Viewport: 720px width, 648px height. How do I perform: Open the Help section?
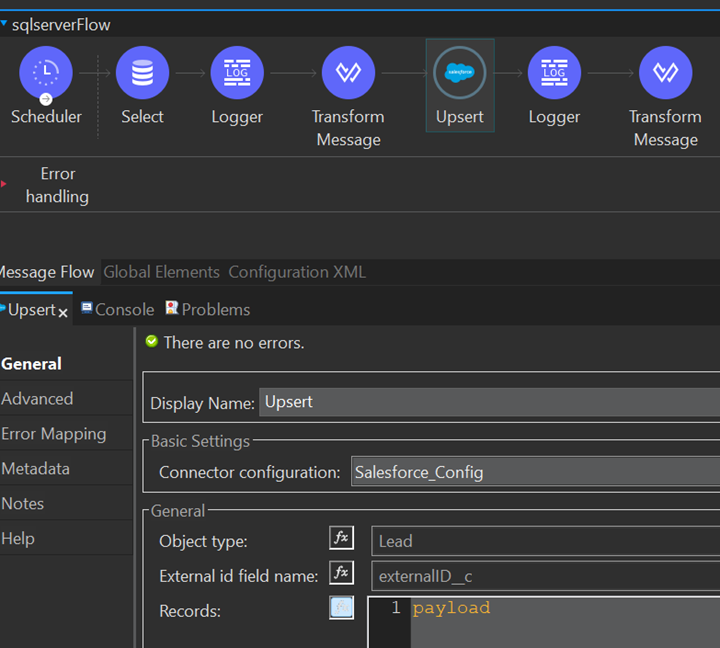tap(17, 538)
